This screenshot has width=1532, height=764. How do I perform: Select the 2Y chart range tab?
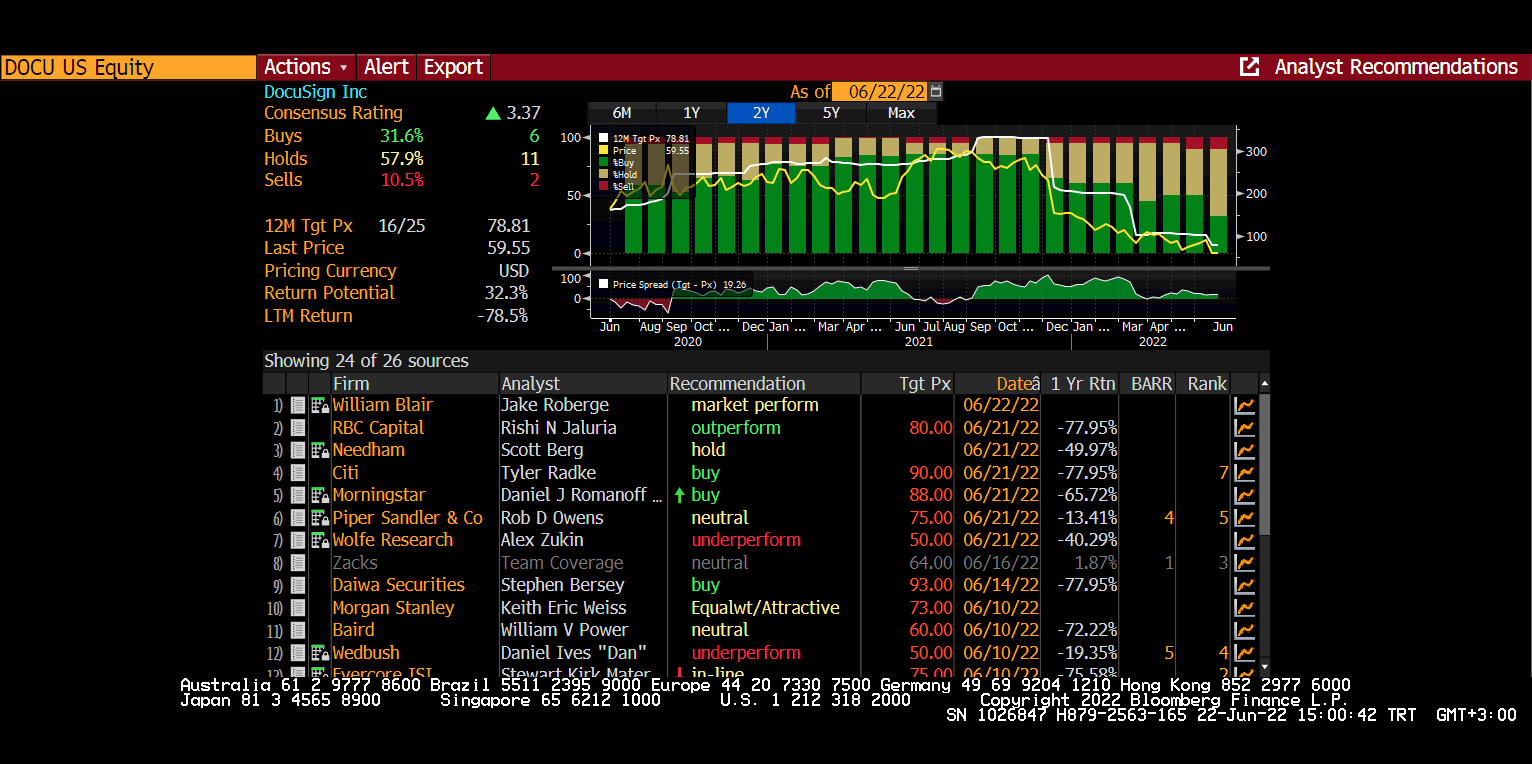pyautogui.click(x=761, y=113)
